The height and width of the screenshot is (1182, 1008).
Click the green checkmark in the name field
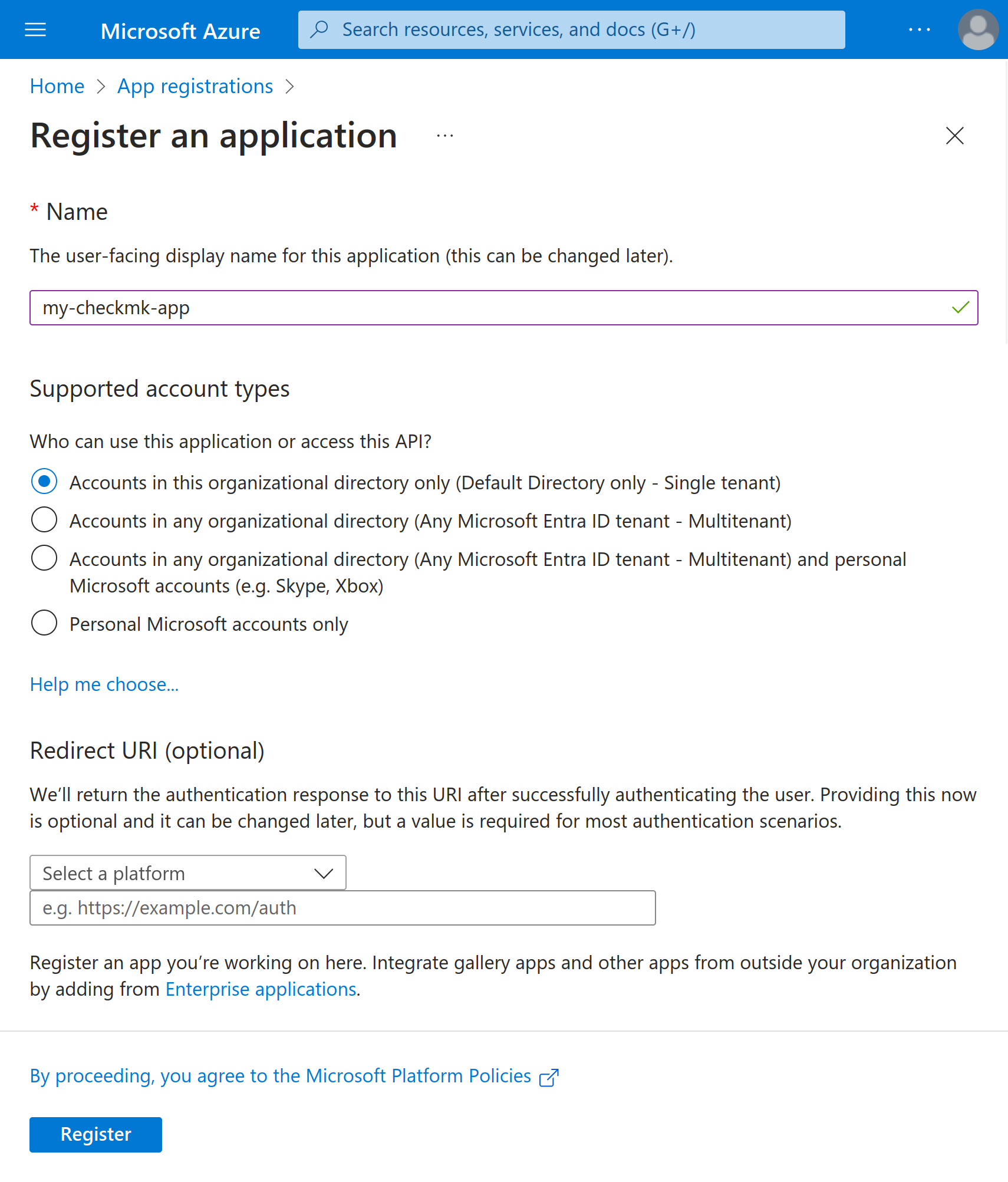tap(960, 307)
